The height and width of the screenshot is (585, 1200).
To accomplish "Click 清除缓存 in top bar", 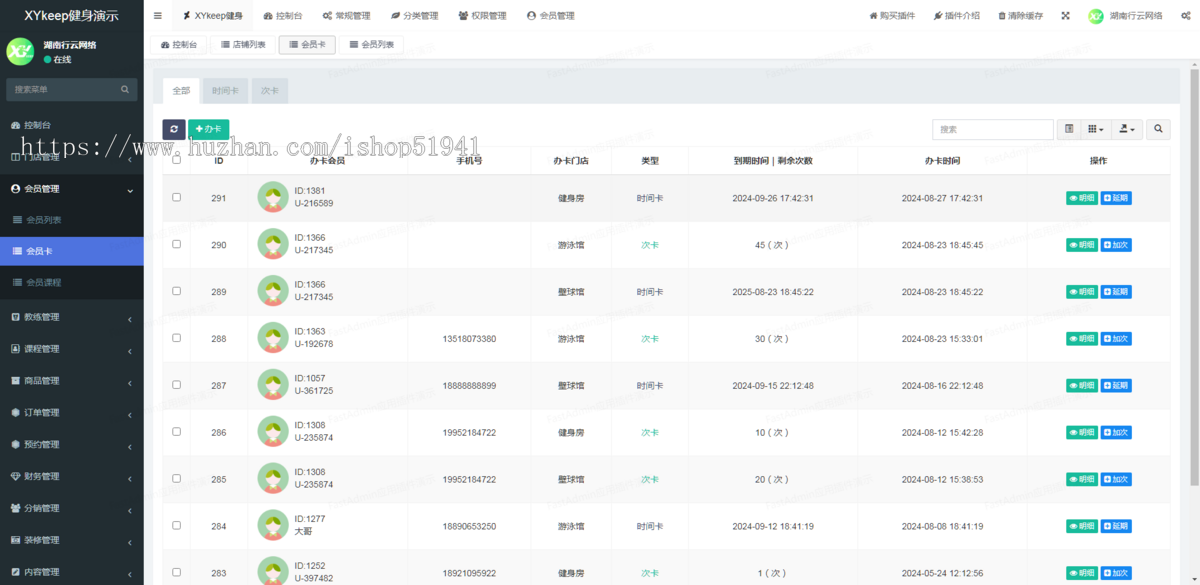I will pos(1020,16).
